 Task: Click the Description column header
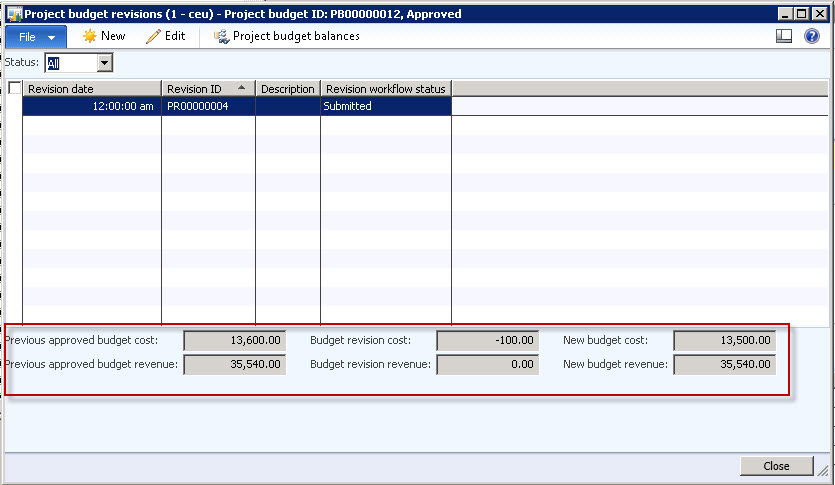[x=288, y=89]
